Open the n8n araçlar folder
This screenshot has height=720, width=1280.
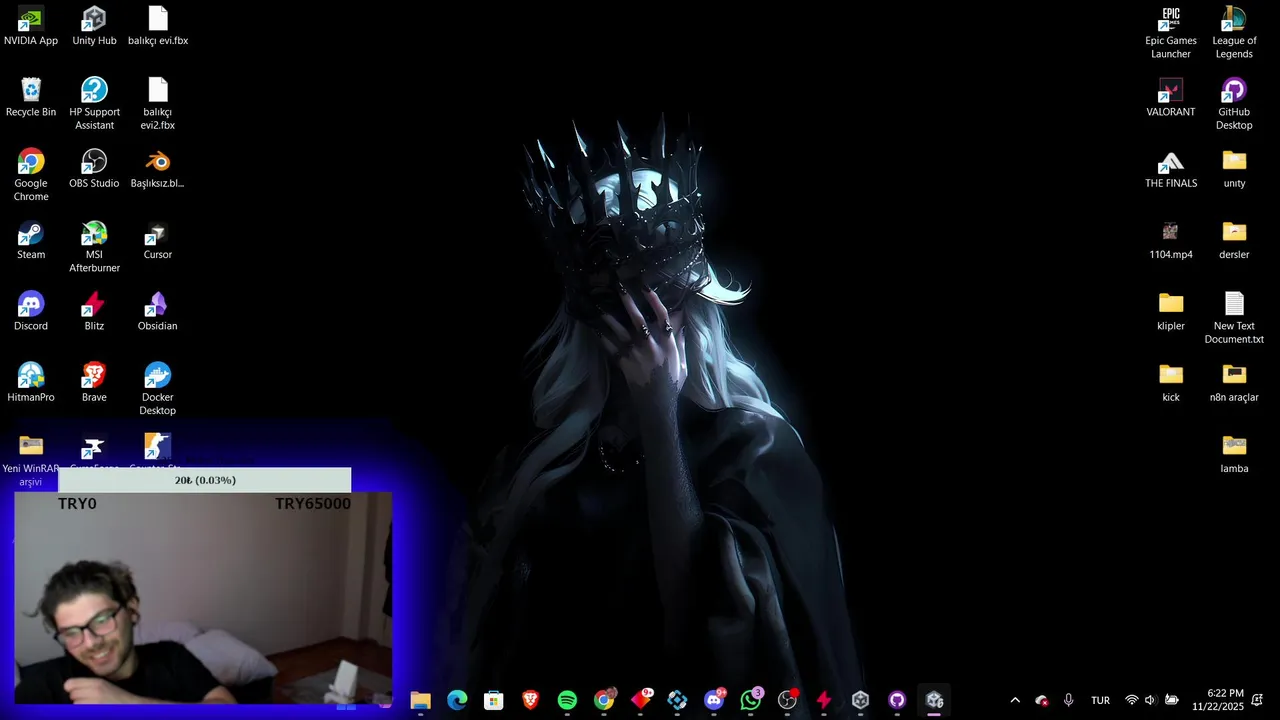pos(1234,383)
